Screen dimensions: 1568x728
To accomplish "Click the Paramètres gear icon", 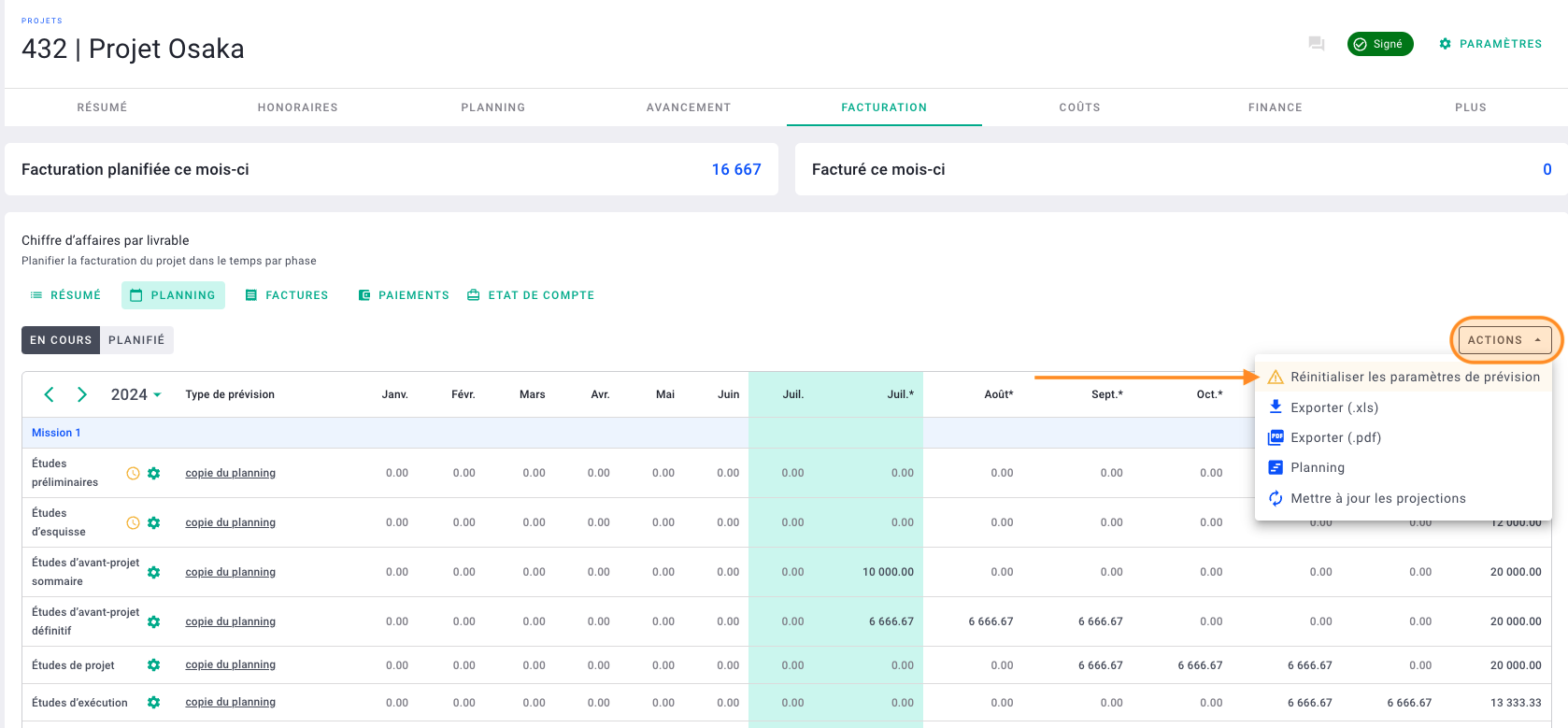I will [x=1445, y=44].
